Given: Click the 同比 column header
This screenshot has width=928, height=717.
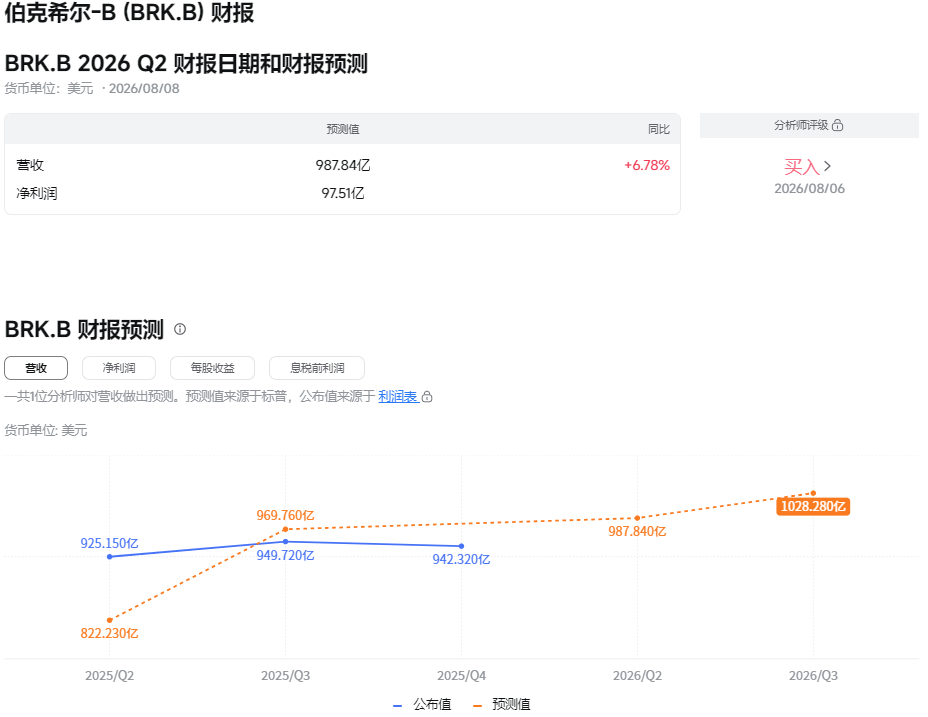Looking at the screenshot, I should (x=659, y=129).
